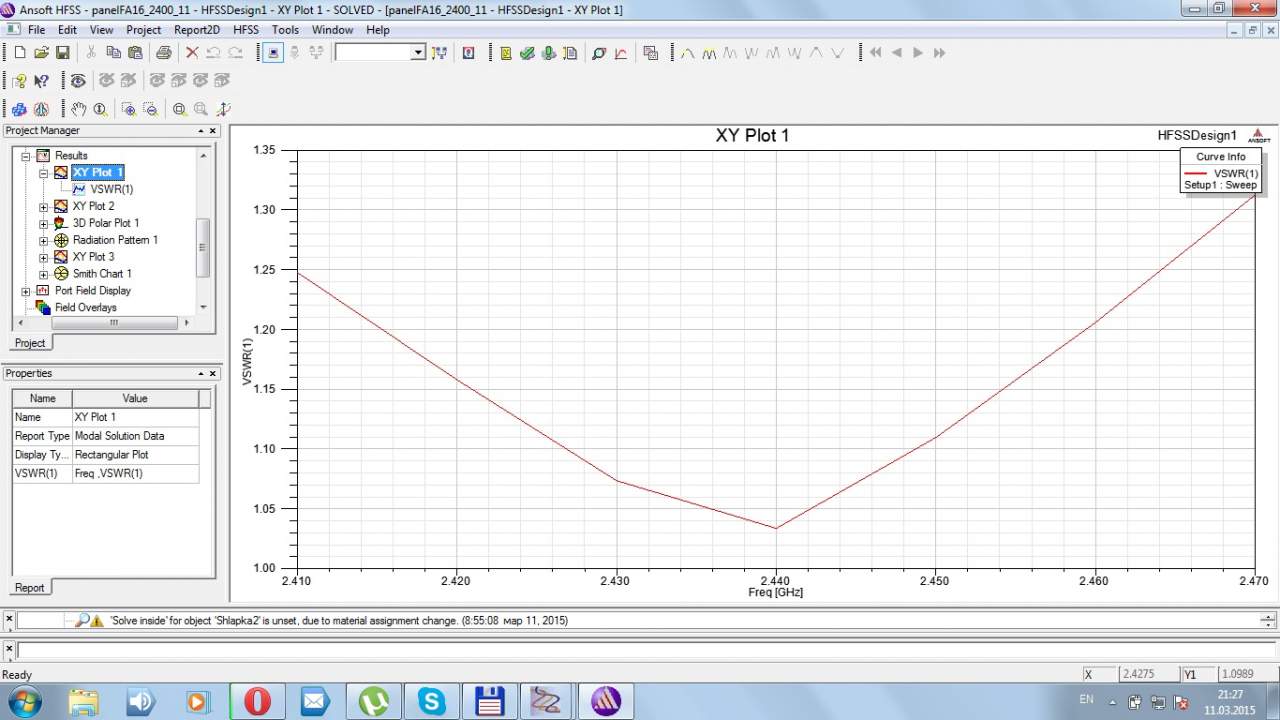Open the Paste clipboard icon

click(134, 53)
